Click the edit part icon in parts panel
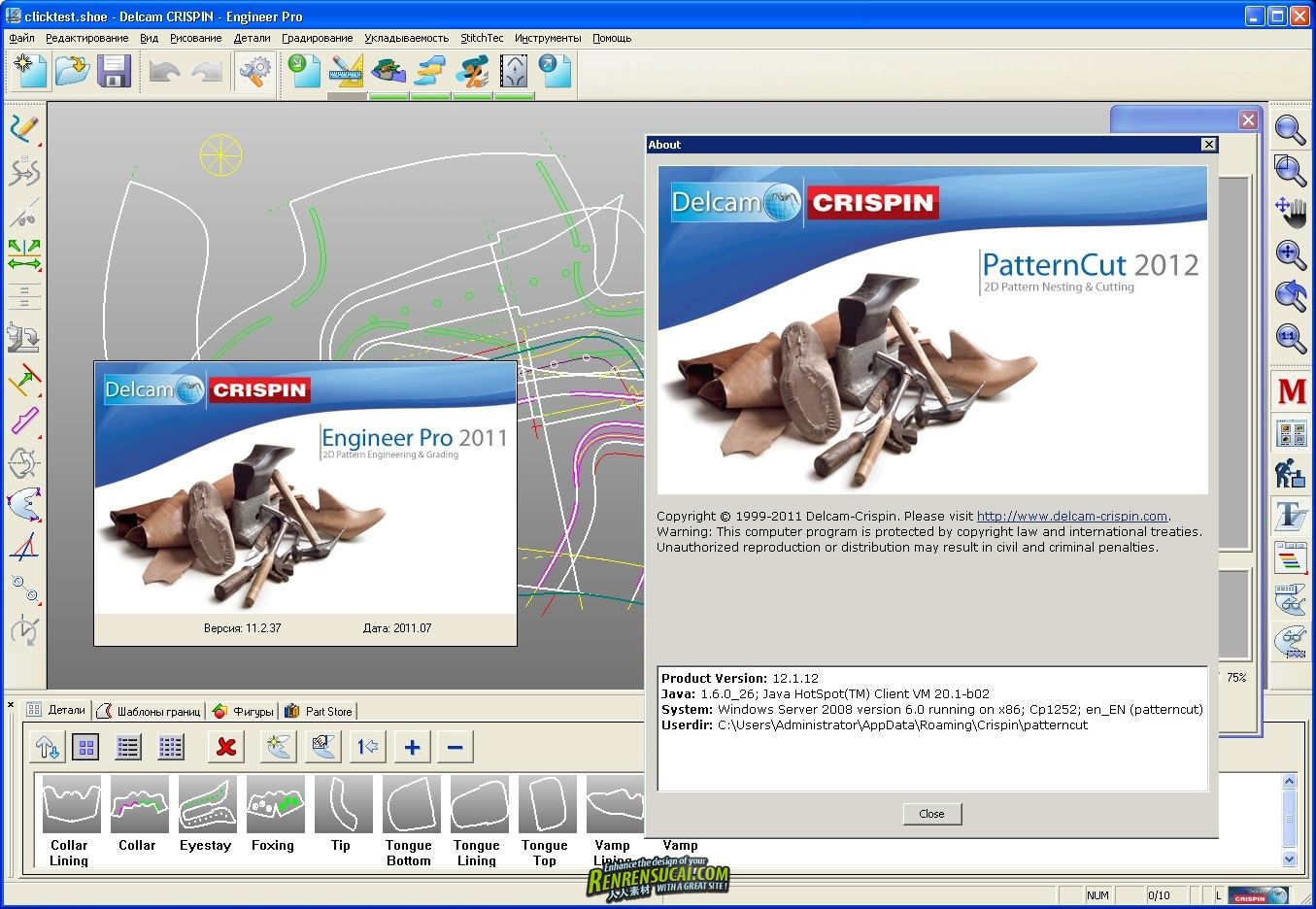The width and height of the screenshot is (1316, 909). (323, 747)
